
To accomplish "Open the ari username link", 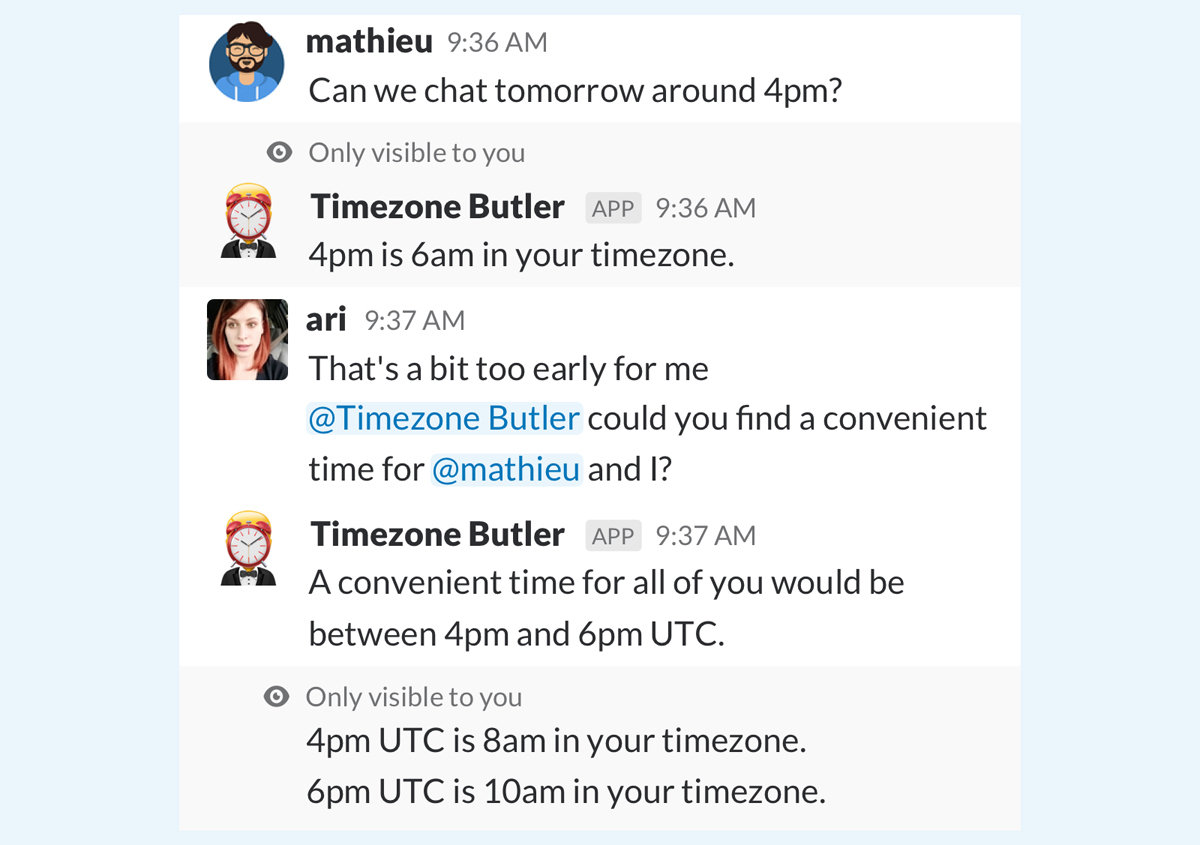I will tap(326, 320).
